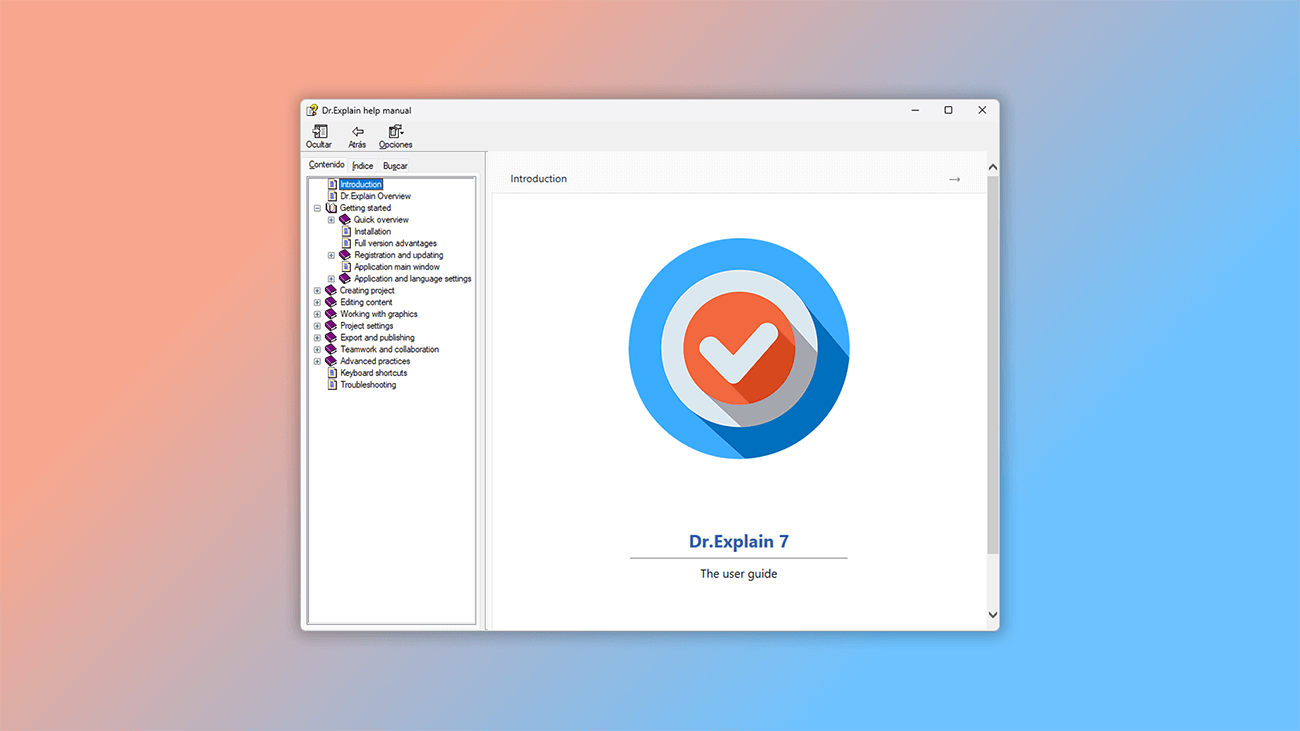Viewport: 1300px width, 731px height.
Task: Click the book icon beside Working with graphics
Action: click(x=331, y=314)
